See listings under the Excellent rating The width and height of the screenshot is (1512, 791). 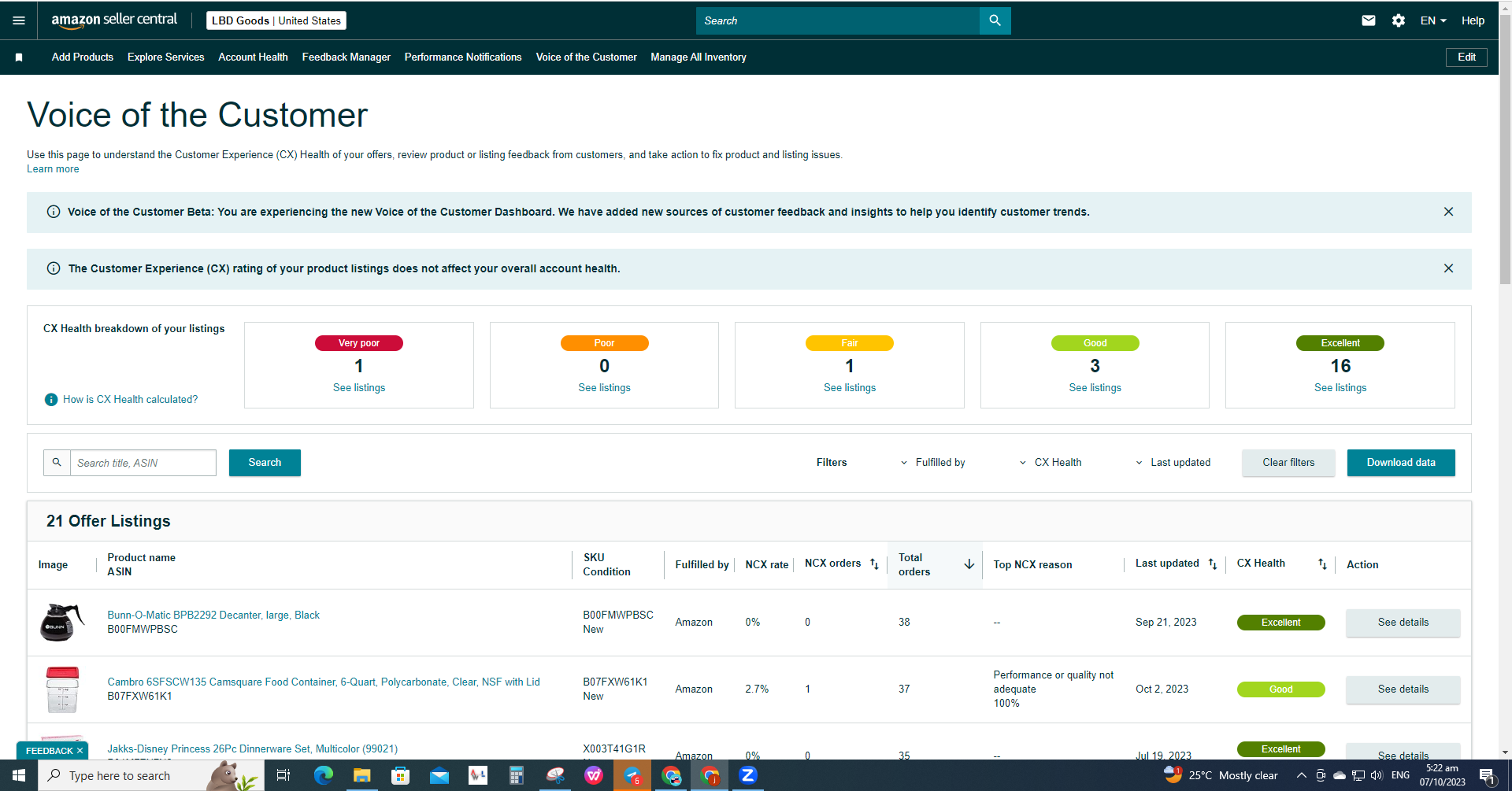tap(1340, 388)
